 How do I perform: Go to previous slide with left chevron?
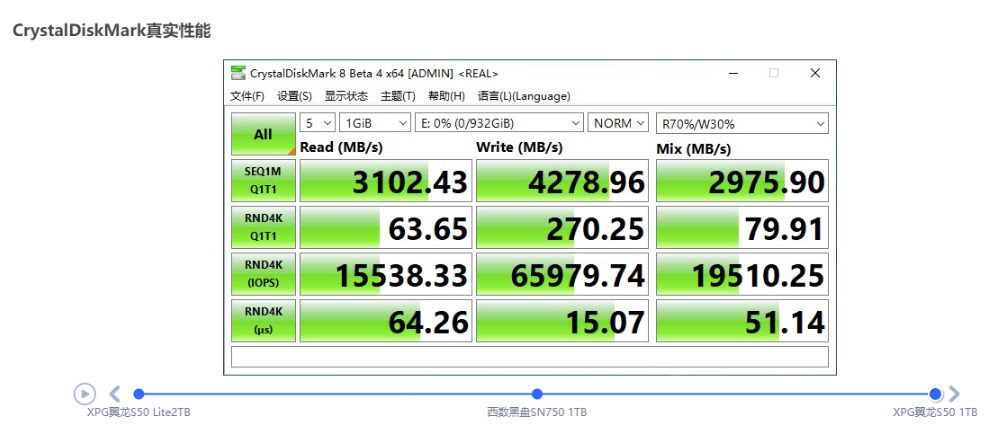[x=115, y=394]
